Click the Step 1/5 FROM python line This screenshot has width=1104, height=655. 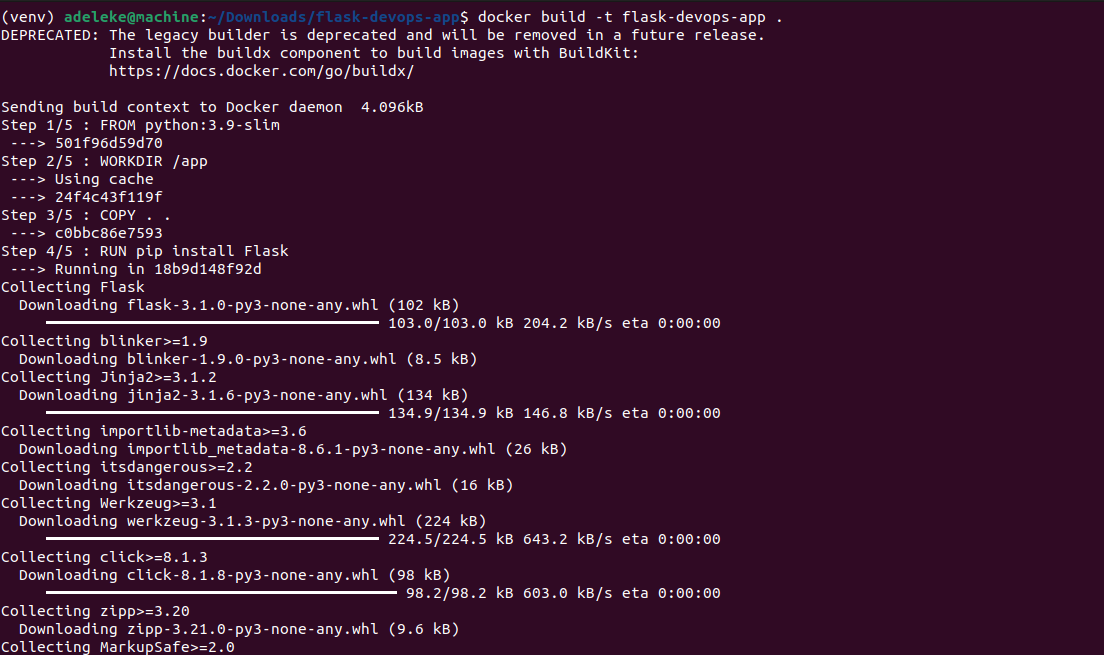pos(141,125)
